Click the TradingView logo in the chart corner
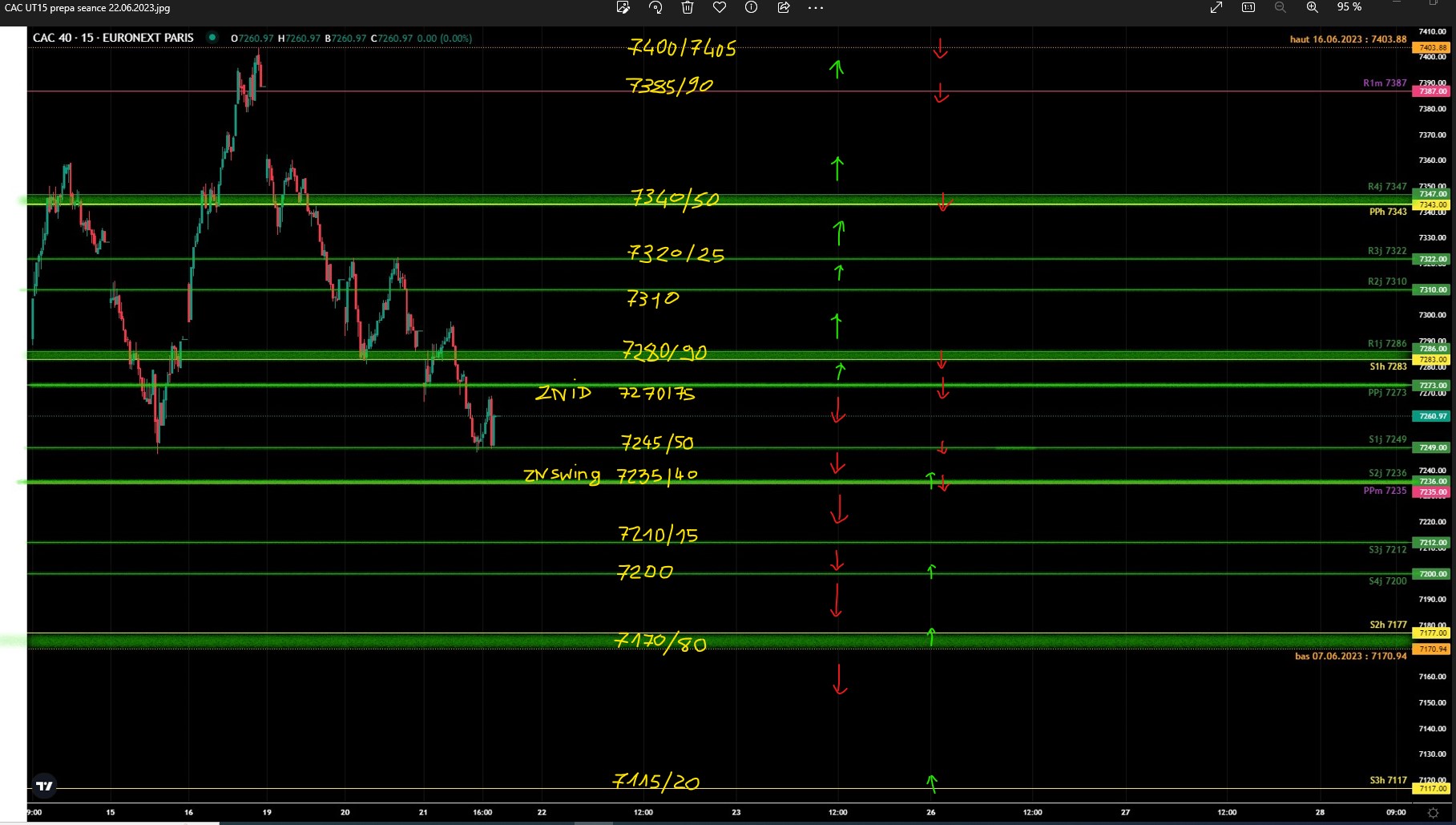Image resolution: width=1456 pixels, height=825 pixels. point(45,786)
